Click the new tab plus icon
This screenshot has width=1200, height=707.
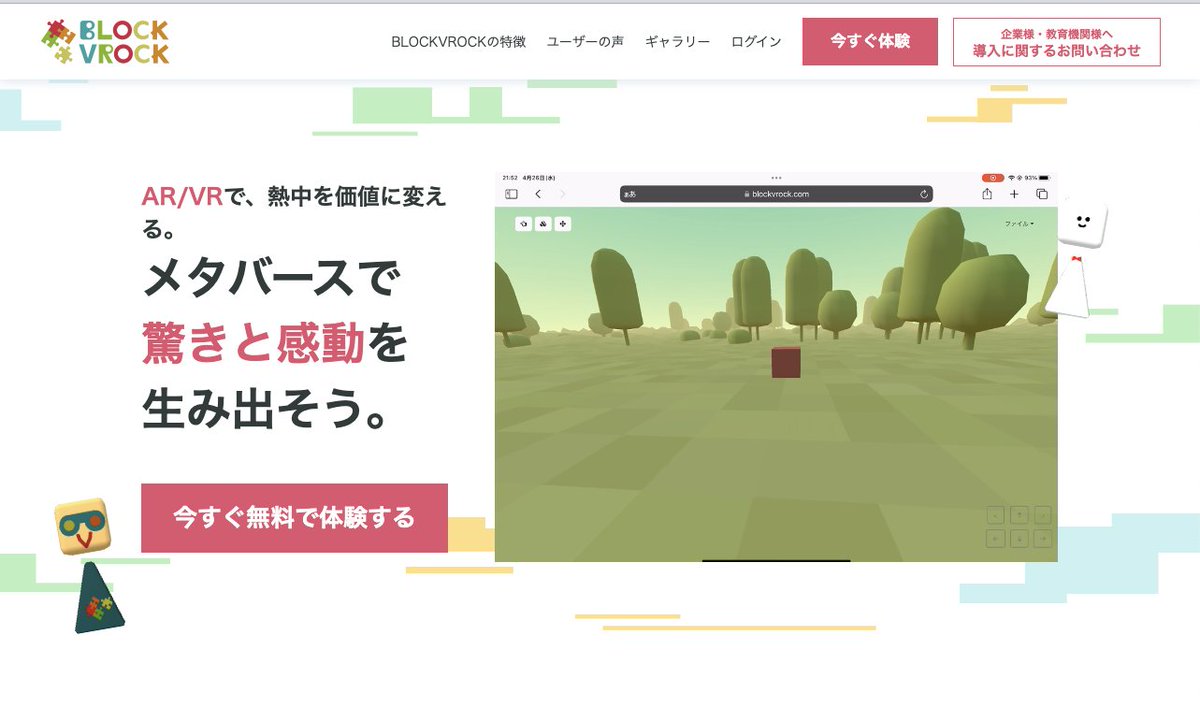pyautogui.click(x=1014, y=194)
